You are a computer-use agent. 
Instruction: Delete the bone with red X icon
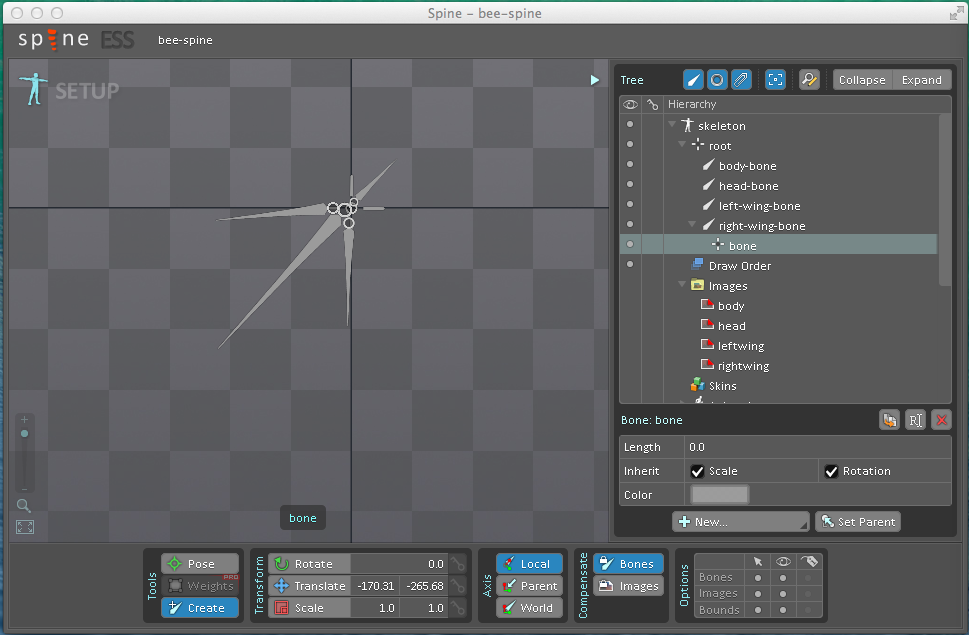point(941,420)
